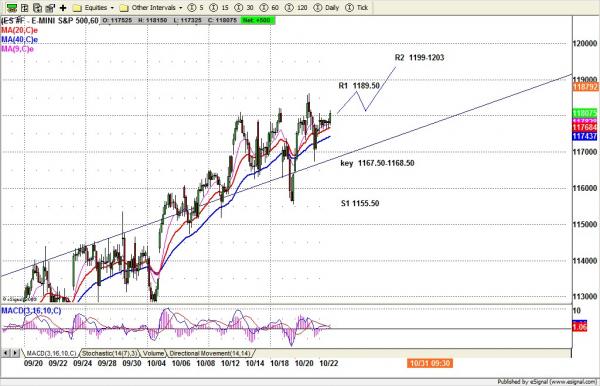Click the 120000 price axis label
600x386 pixels.
585,44
